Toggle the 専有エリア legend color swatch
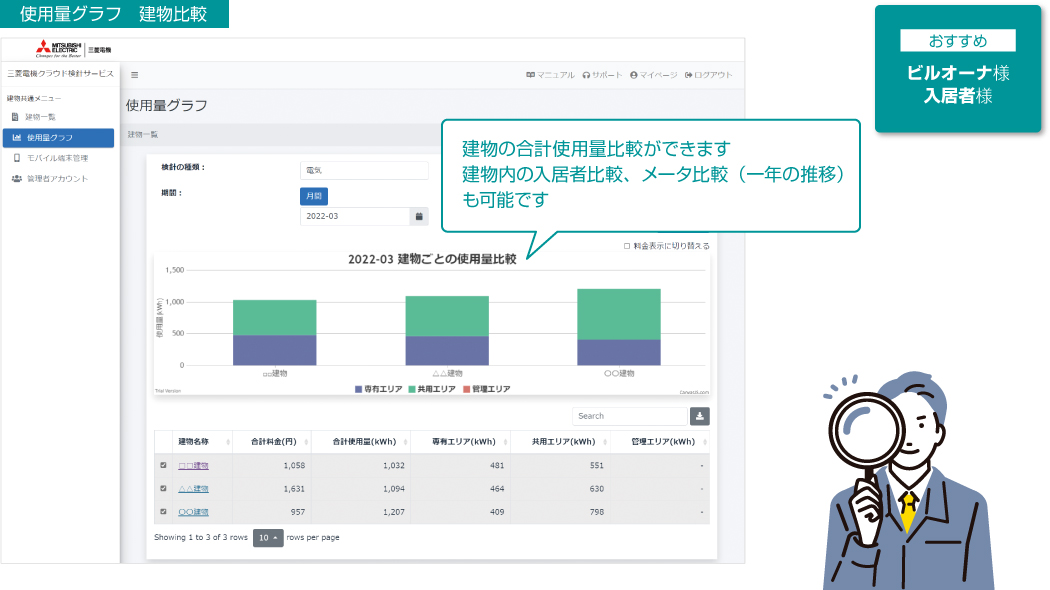Image resolution: width=1050 pixels, height=590 pixels. pos(358,388)
